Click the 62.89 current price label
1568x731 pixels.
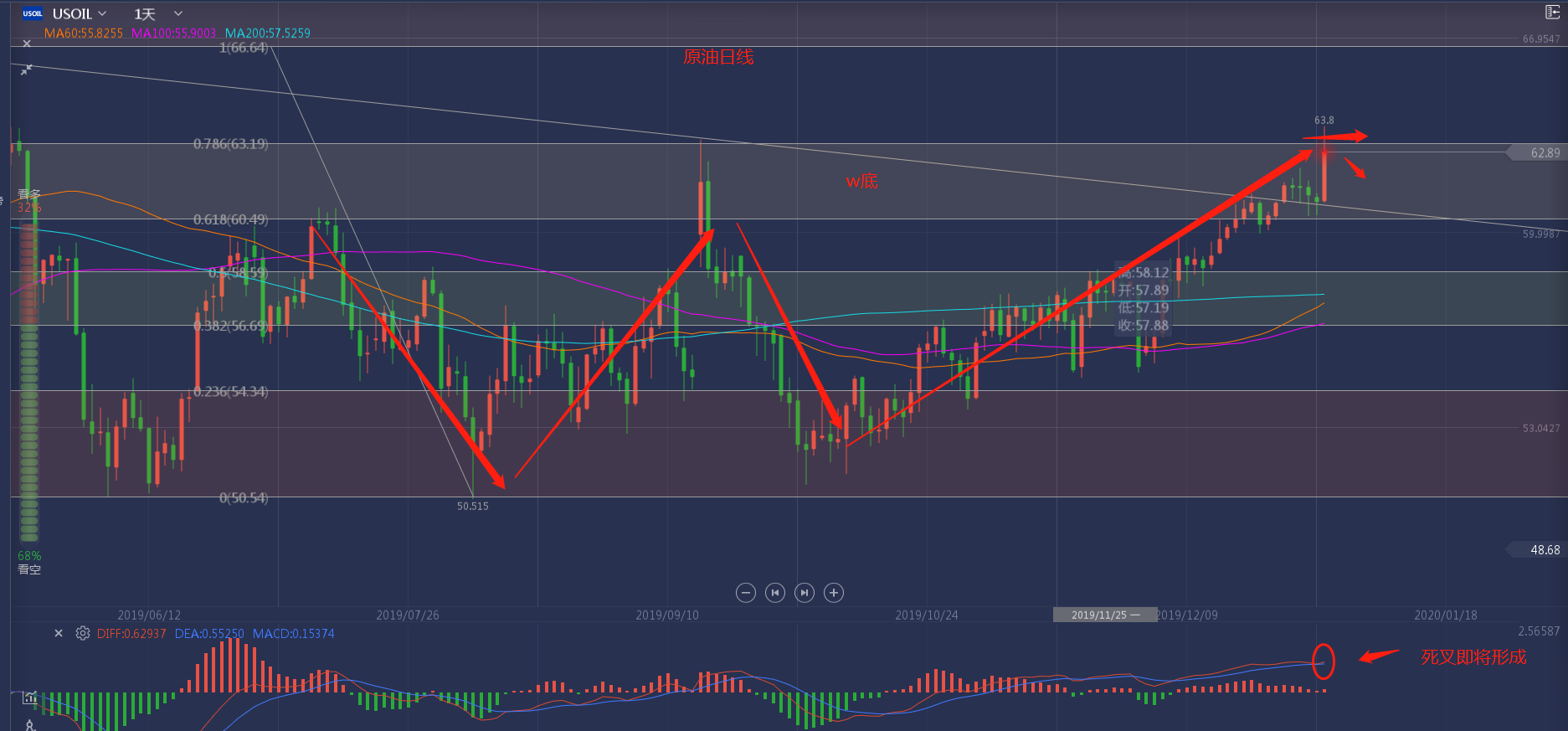(x=1544, y=152)
